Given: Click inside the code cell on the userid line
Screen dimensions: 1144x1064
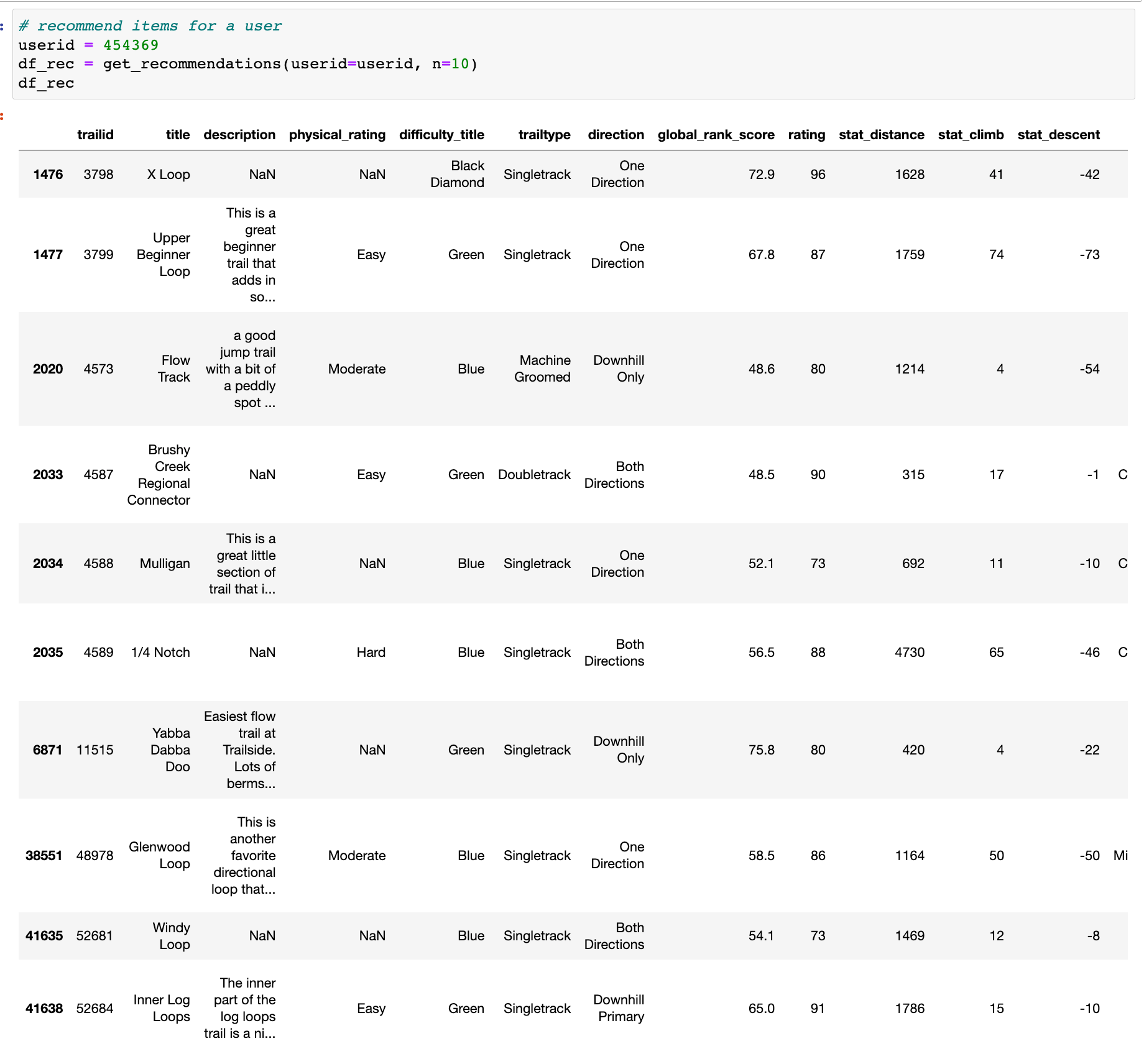Looking at the screenshot, I should [88, 45].
